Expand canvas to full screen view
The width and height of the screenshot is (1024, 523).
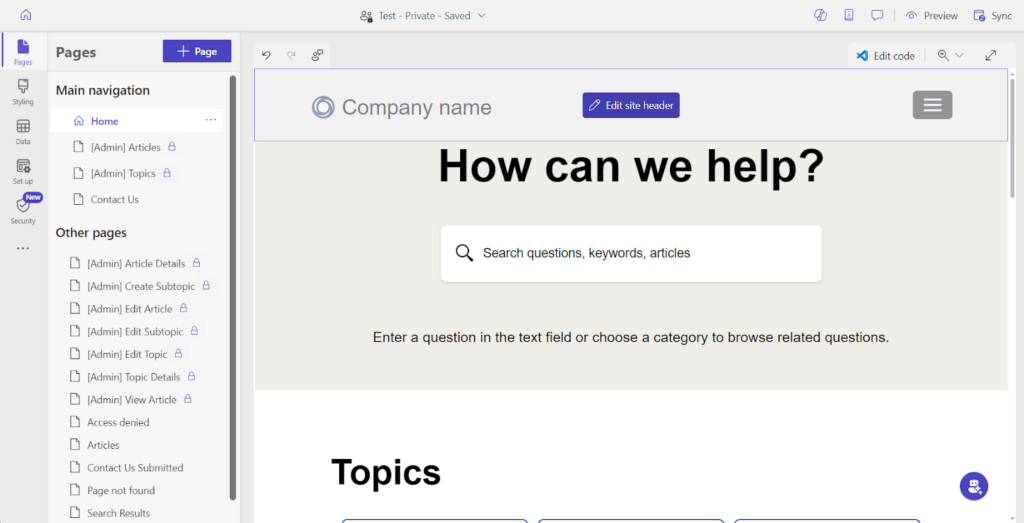point(991,56)
